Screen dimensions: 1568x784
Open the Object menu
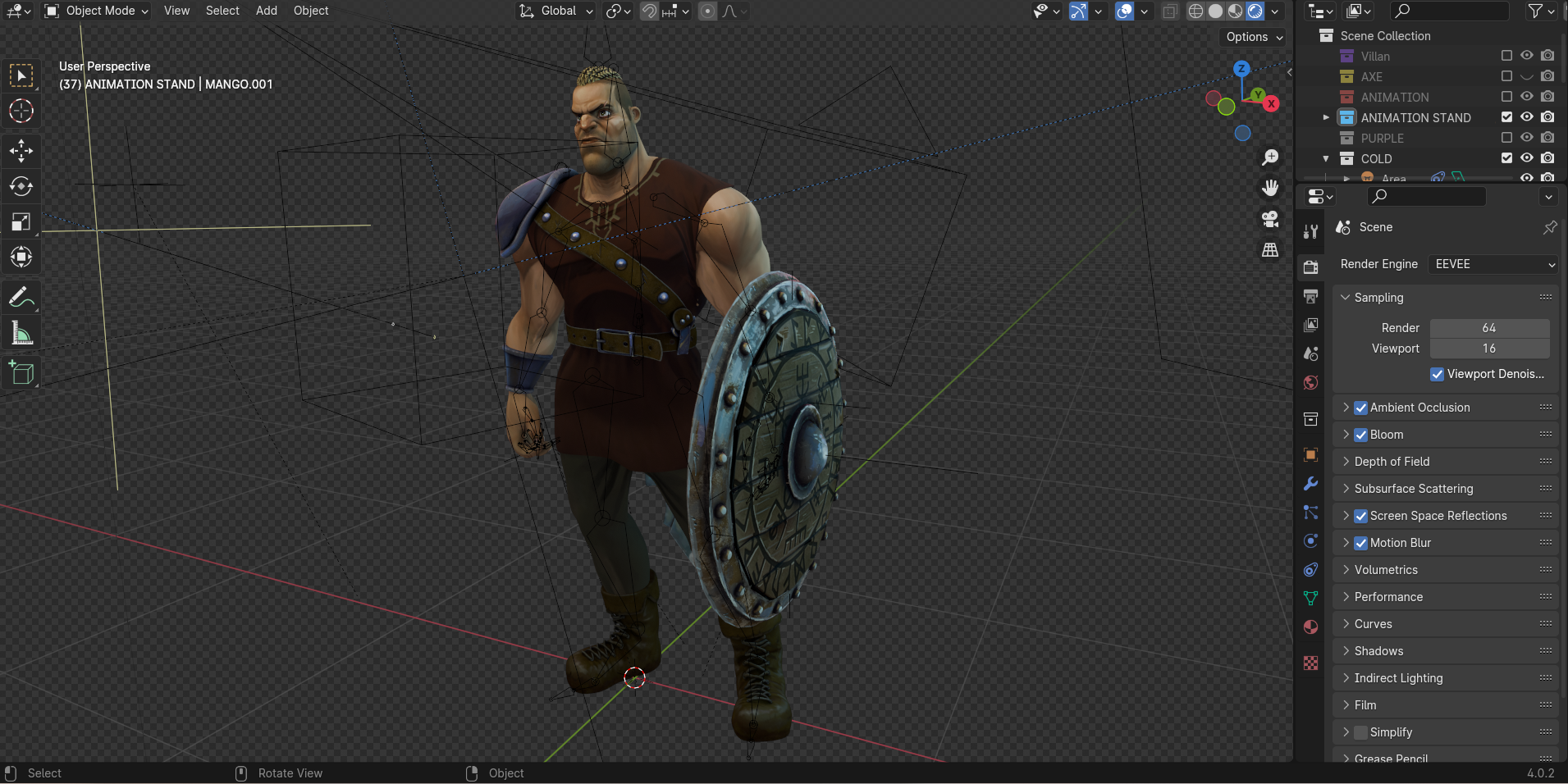pyautogui.click(x=311, y=11)
